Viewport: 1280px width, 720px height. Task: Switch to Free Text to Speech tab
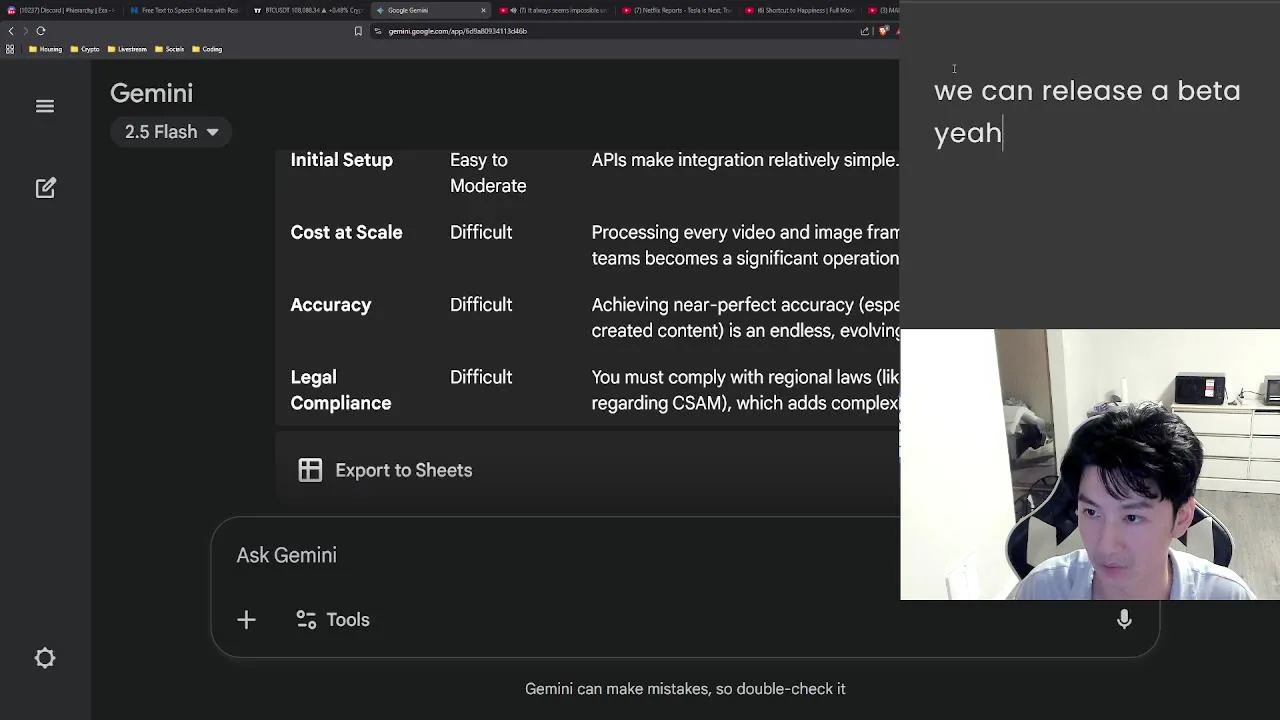[x=185, y=10]
